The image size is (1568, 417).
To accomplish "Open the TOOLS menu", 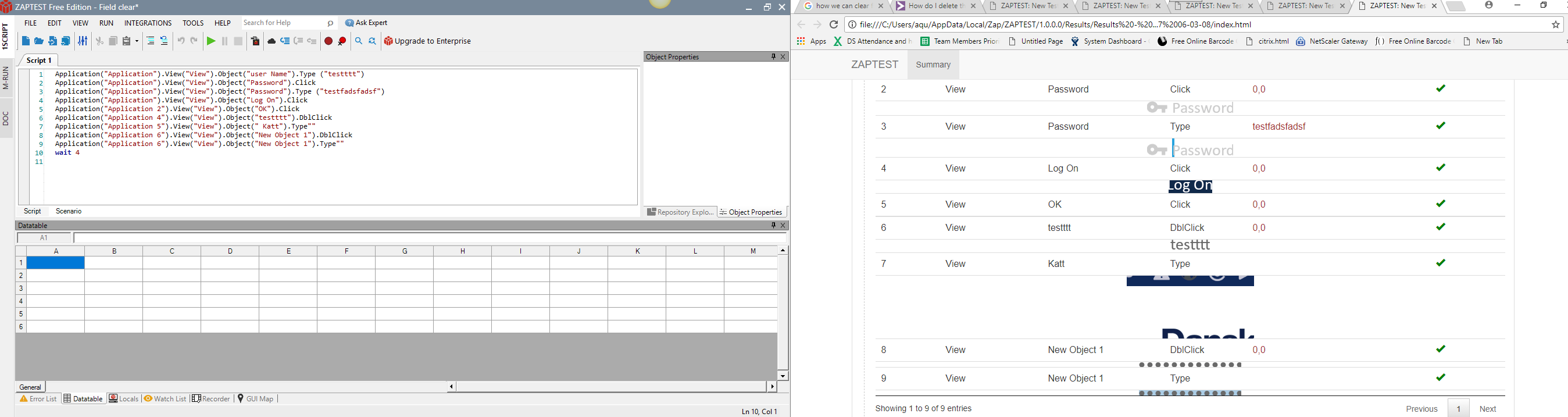I will [193, 23].
